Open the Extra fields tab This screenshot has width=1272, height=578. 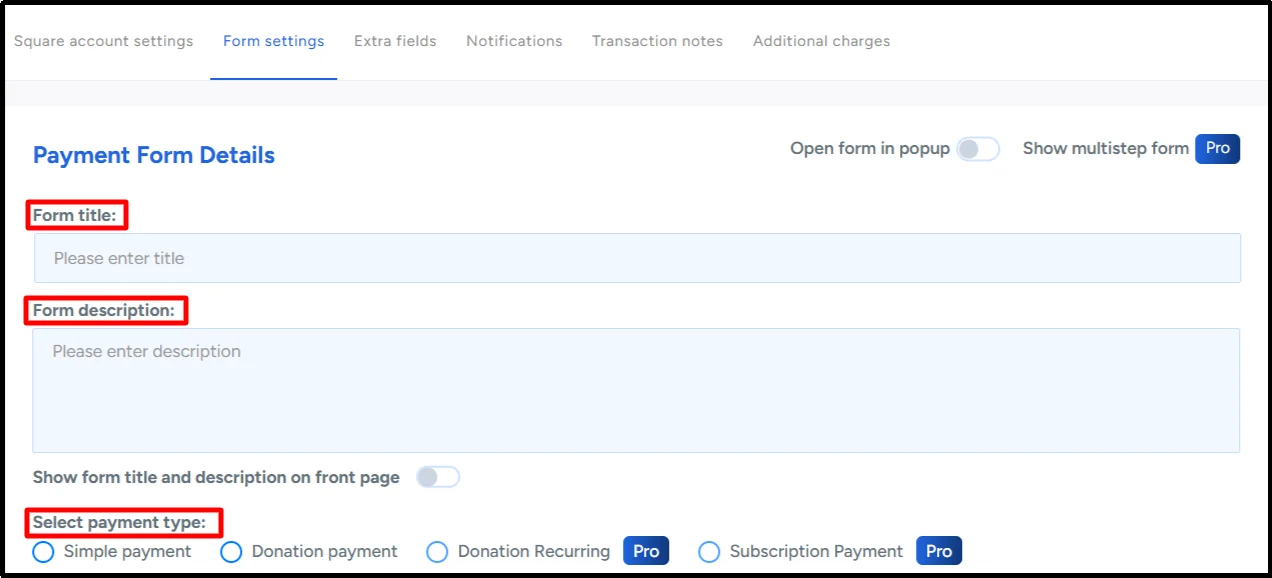[395, 41]
